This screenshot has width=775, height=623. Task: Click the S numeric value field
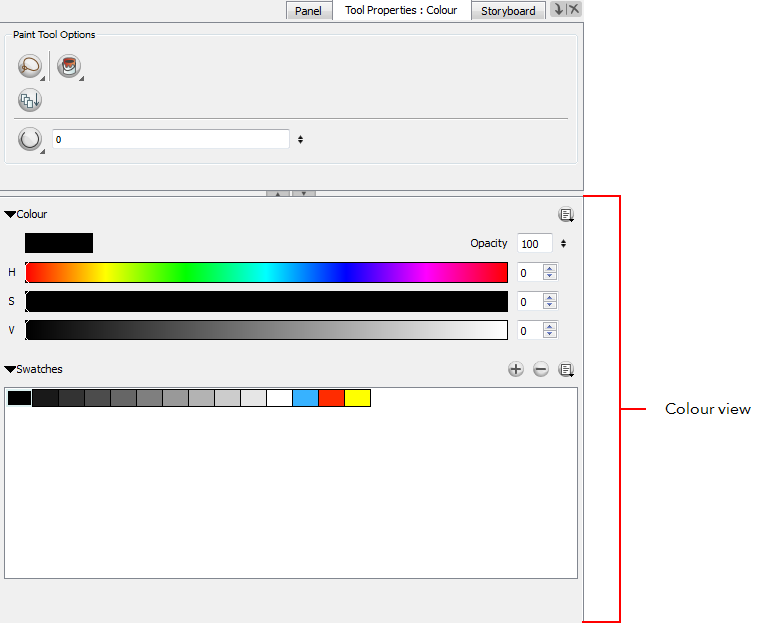(x=530, y=302)
